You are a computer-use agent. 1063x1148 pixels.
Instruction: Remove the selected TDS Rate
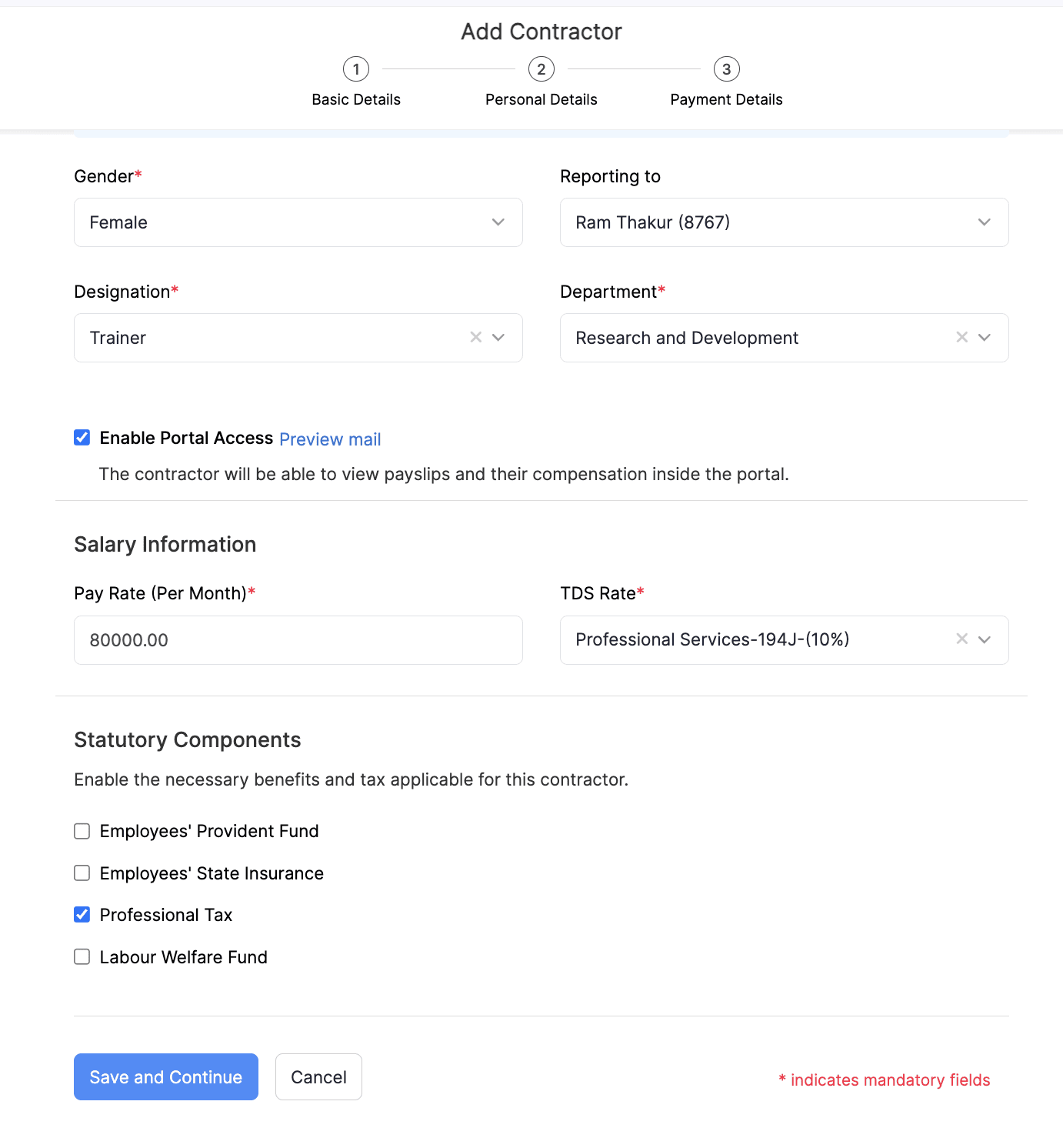(961, 639)
